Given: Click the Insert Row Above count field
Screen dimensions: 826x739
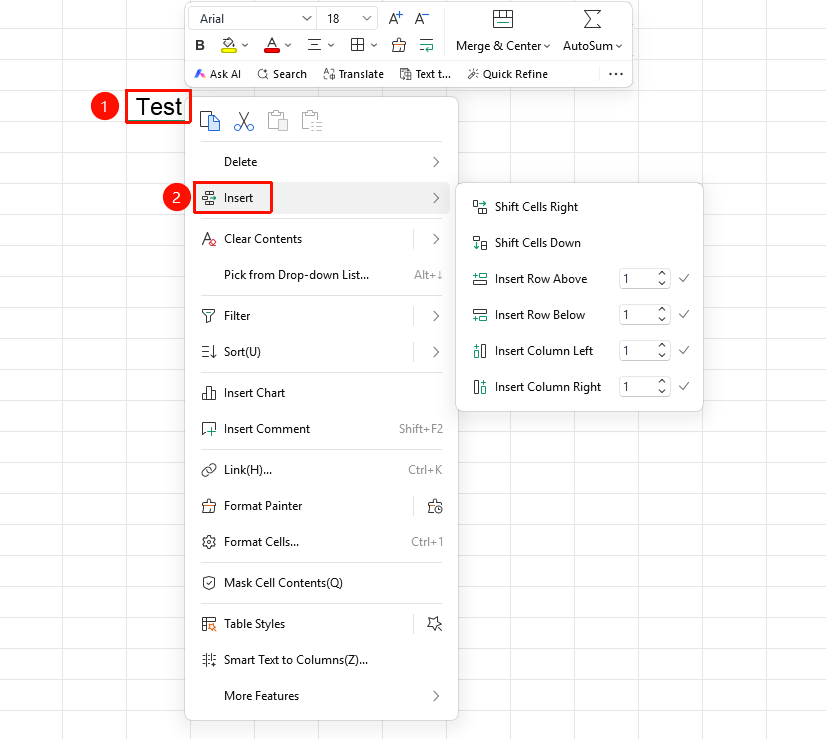Looking at the screenshot, I should (645, 279).
